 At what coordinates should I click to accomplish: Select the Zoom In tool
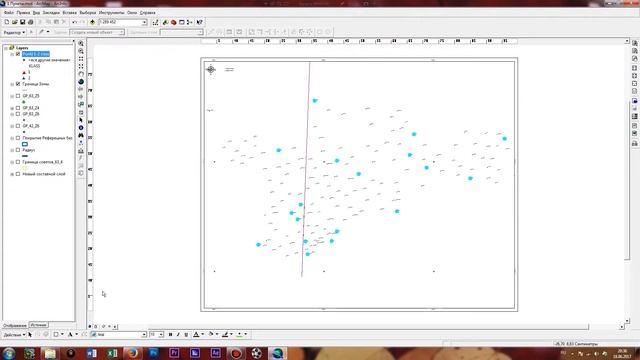click(x=81, y=43)
